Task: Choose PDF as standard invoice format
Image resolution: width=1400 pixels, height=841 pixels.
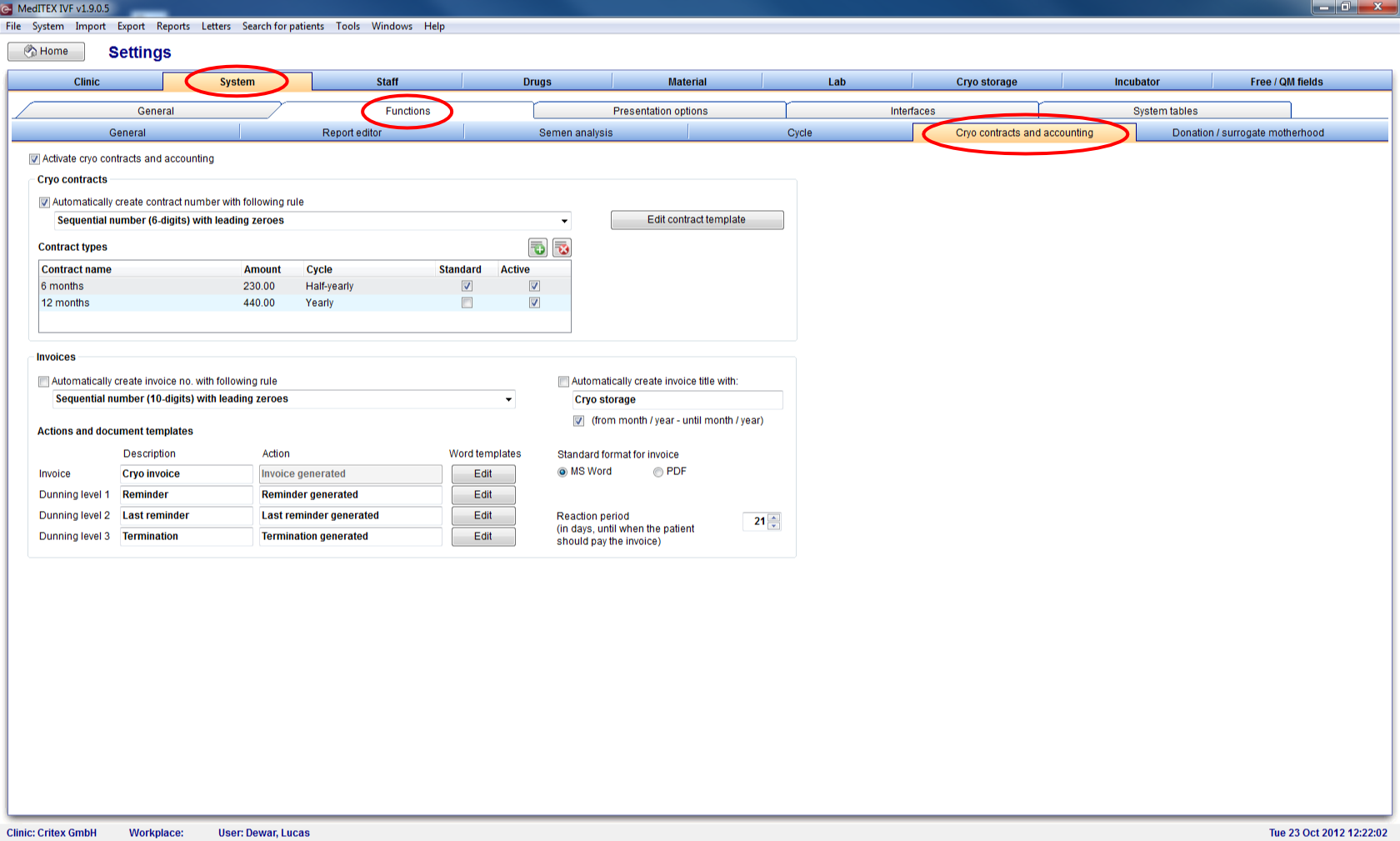Action: 658,472
